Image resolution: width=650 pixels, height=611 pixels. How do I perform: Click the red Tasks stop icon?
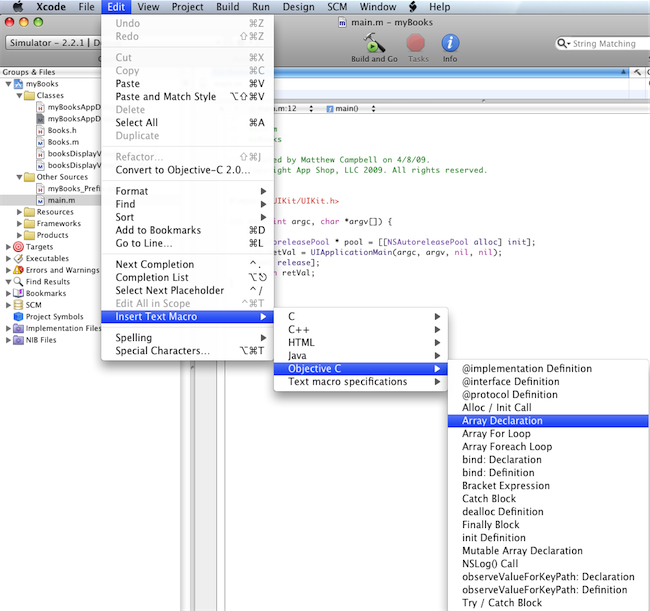415,43
